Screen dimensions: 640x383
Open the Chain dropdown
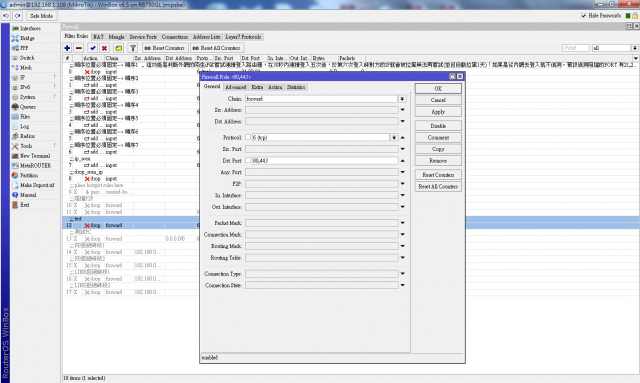[402, 99]
